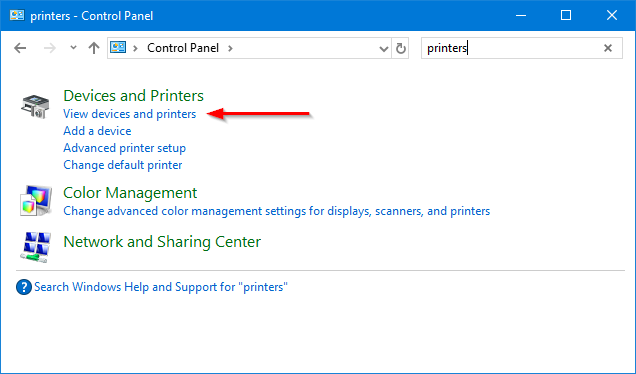This screenshot has width=636, height=374.
Task: Maximize the Control Panel window
Action: tap(566, 15)
